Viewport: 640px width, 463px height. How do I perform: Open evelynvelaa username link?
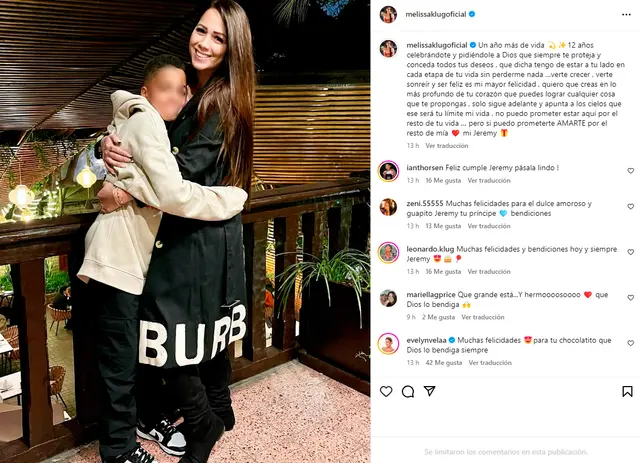tap(426, 340)
